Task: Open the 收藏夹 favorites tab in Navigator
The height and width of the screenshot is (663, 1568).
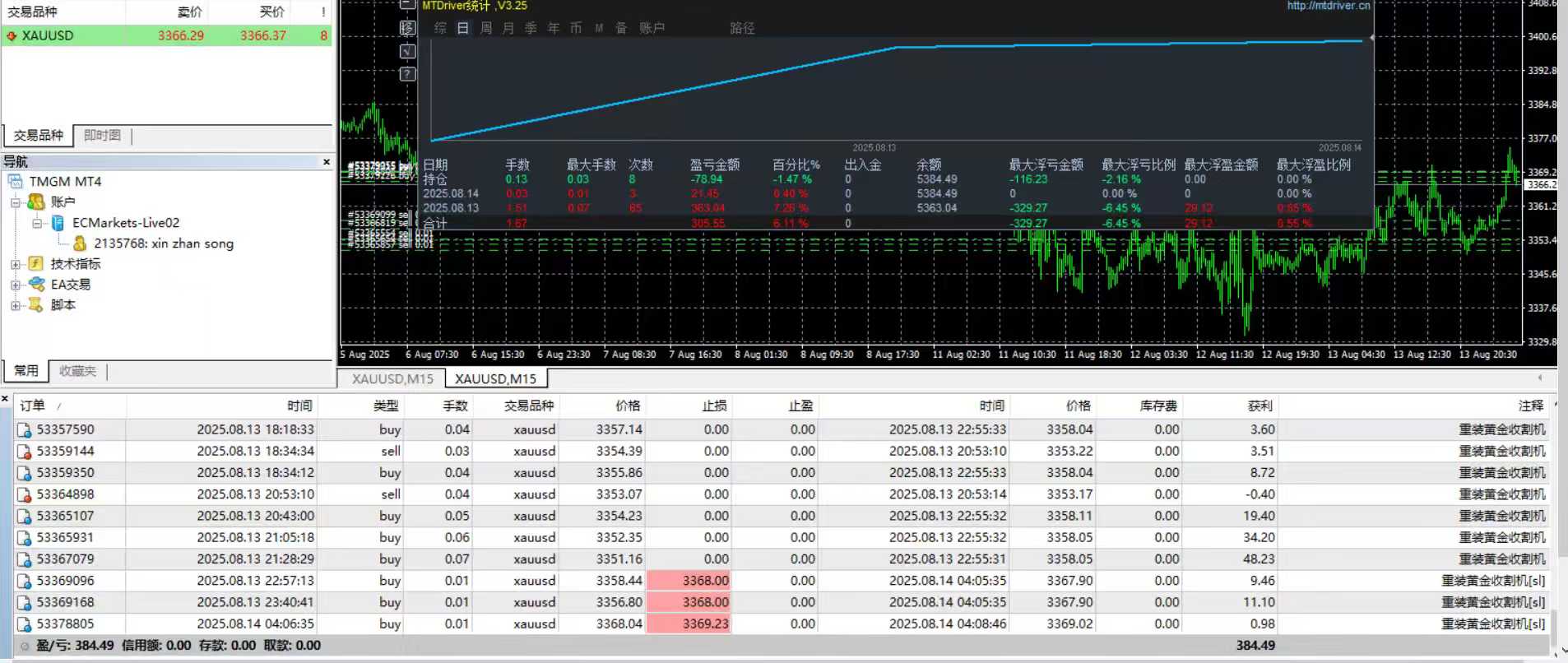Action: [77, 371]
